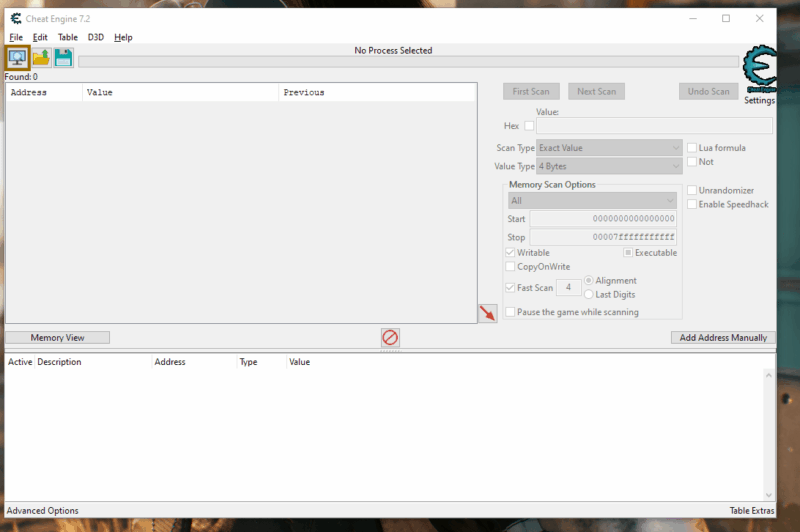The width and height of the screenshot is (800, 532).
Task: Click the Description column header
Action: pyautogui.click(x=93, y=362)
